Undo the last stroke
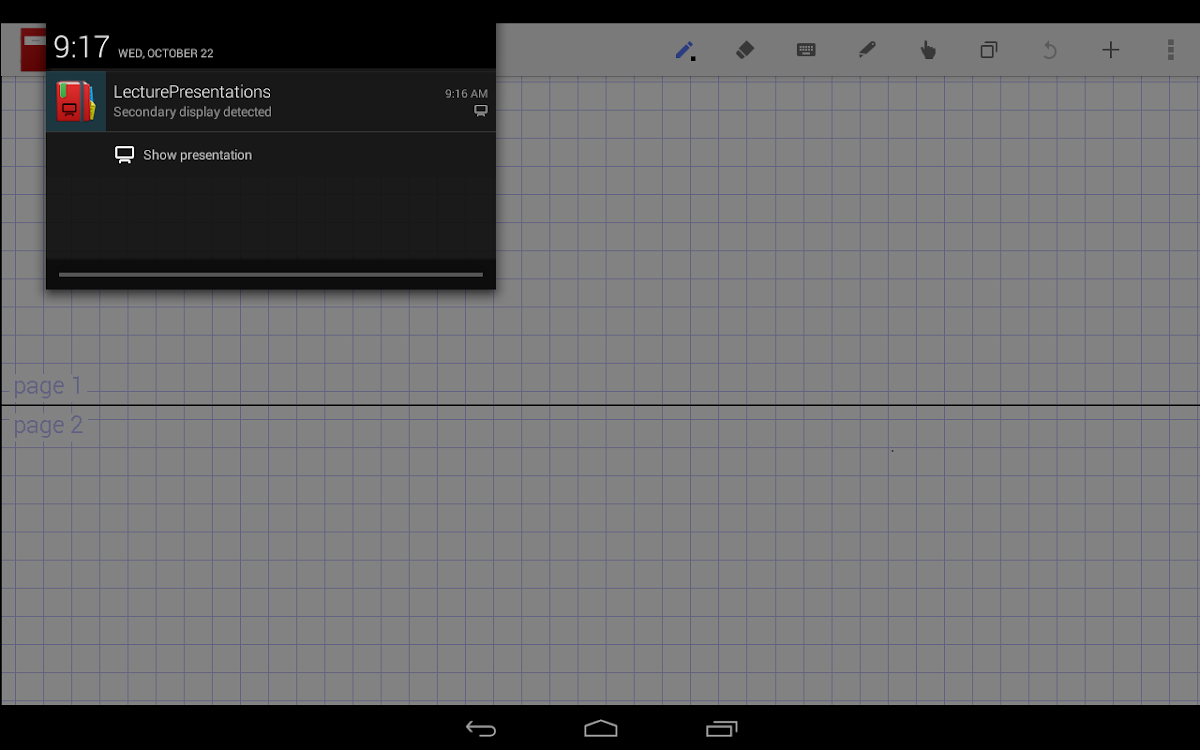This screenshot has height=750, width=1200. 1050,50
